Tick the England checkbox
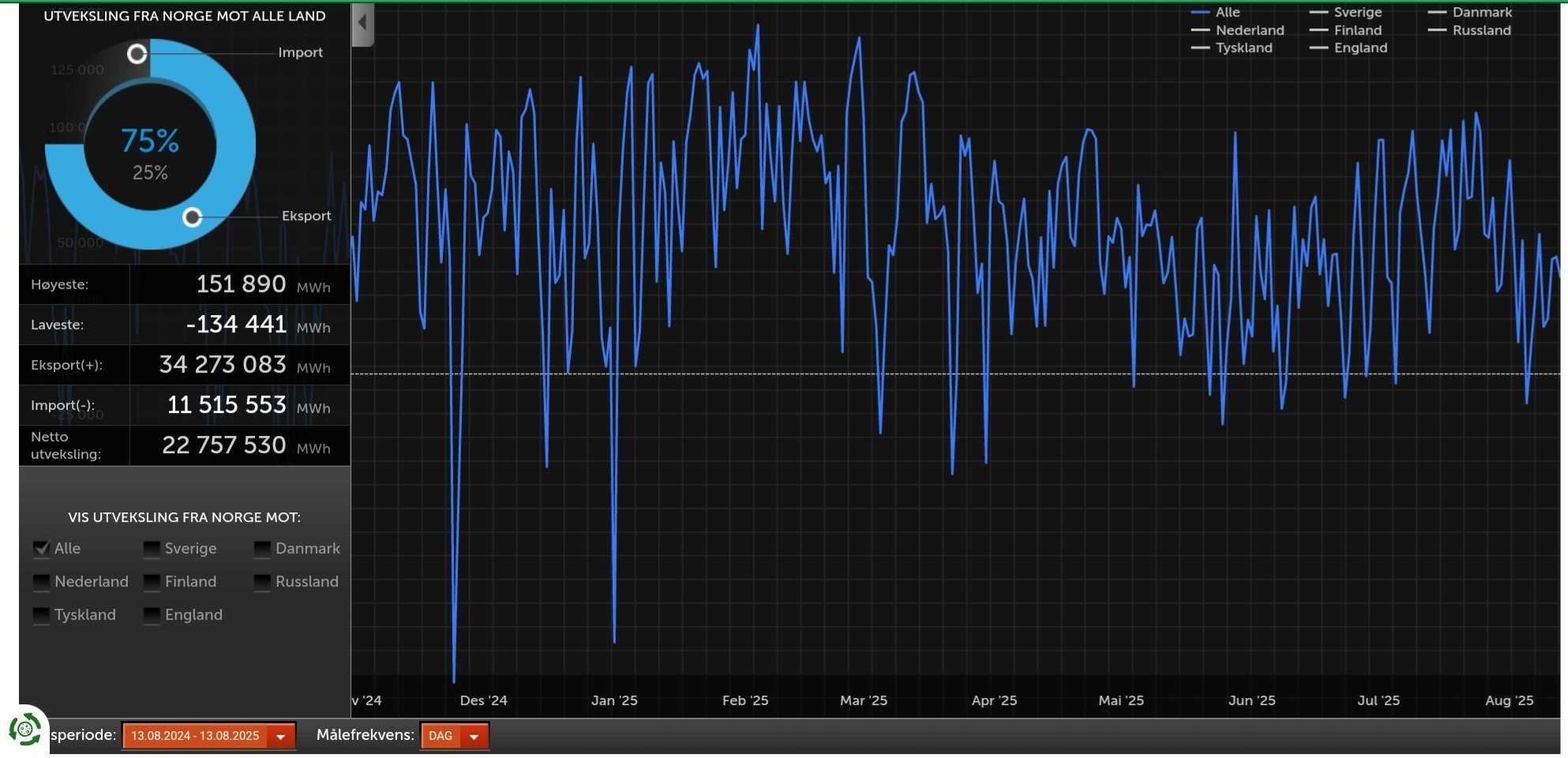The width and height of the screenshot is (1568, 758). pyautogui.click(x=152, y=615)
